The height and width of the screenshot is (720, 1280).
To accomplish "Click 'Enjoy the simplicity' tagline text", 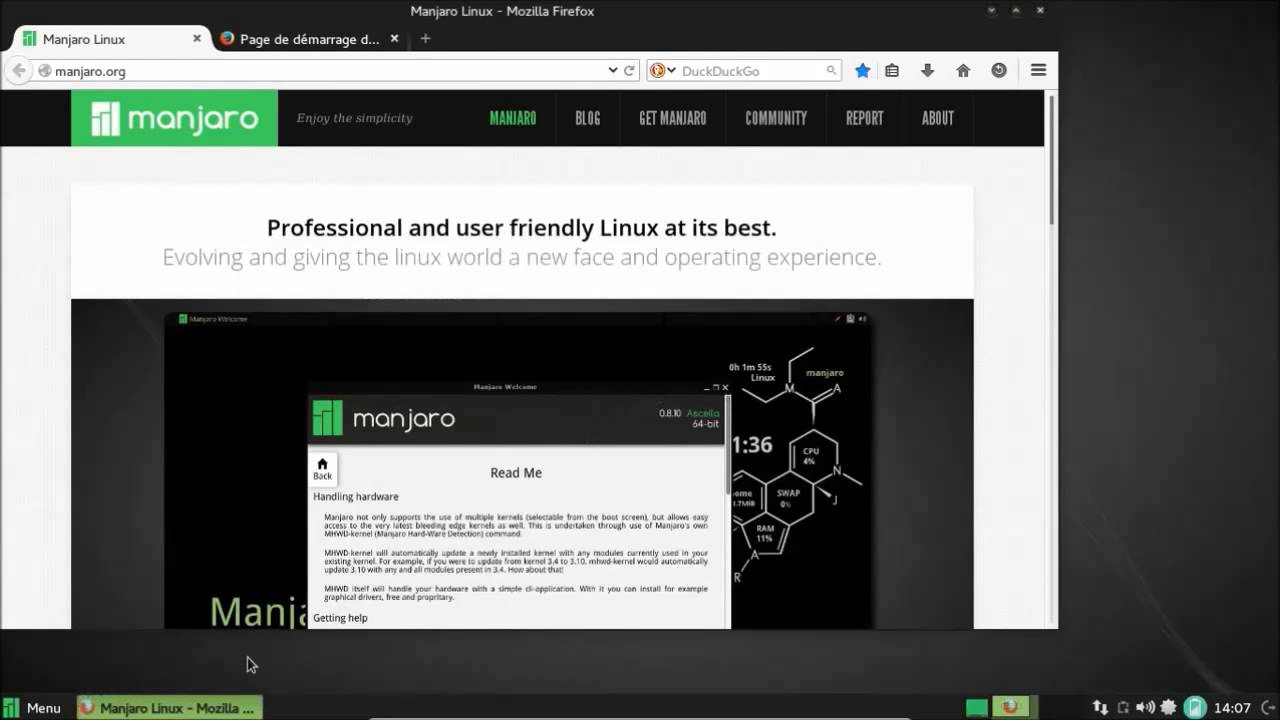I will tap(354, 118).
